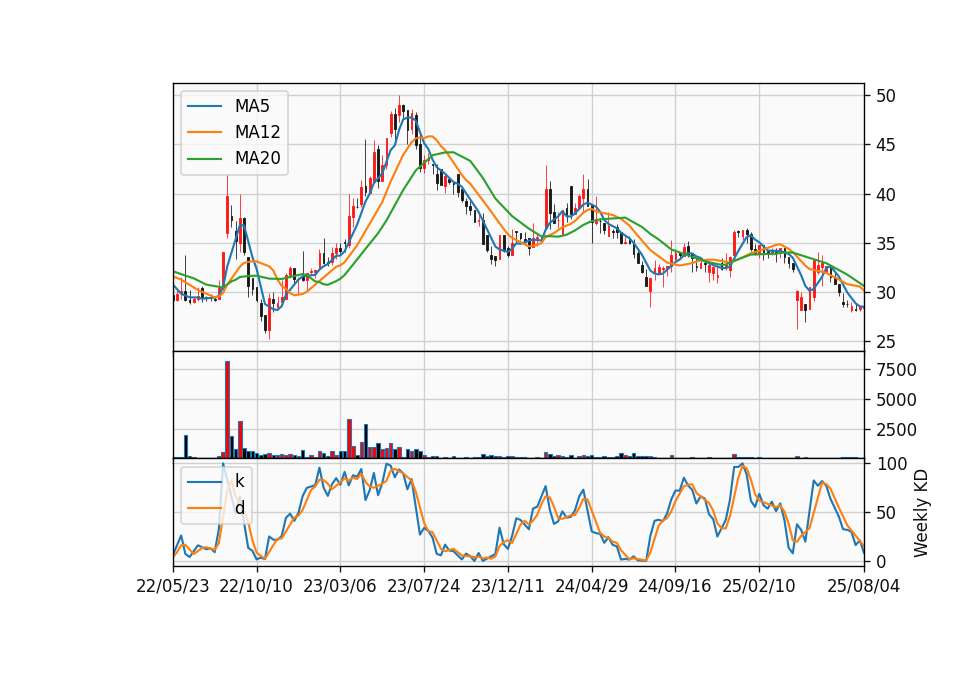Click the 25/02/10 date label
The width and height of the screenshot is (960, 690).
pyautogui.click(x=759, y=586)
